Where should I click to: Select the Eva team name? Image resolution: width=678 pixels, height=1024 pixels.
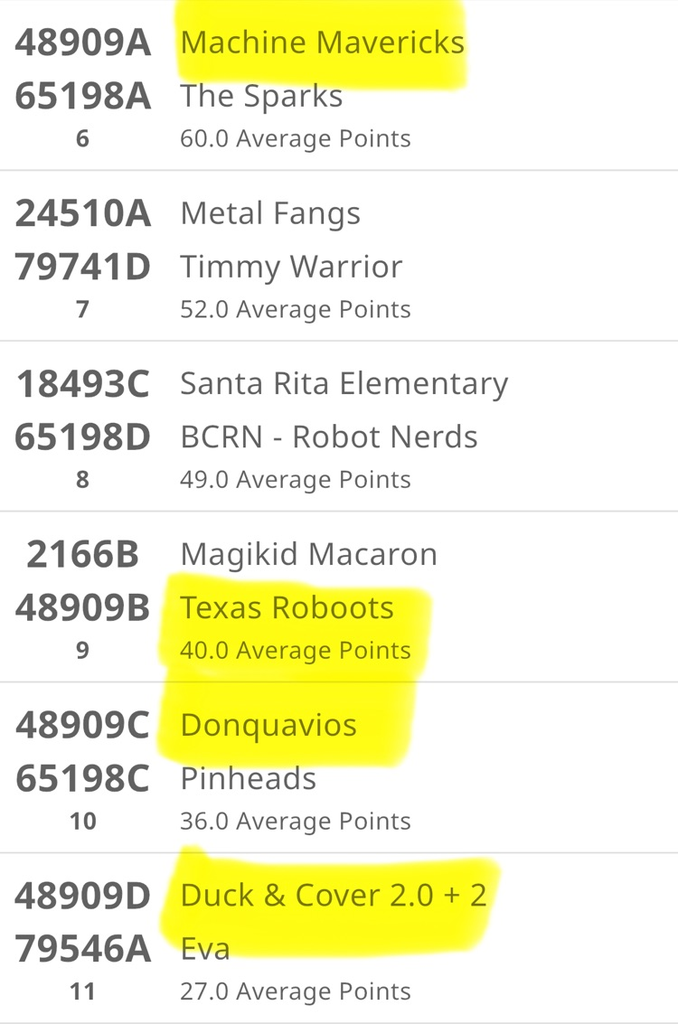(x=205, y=948)
